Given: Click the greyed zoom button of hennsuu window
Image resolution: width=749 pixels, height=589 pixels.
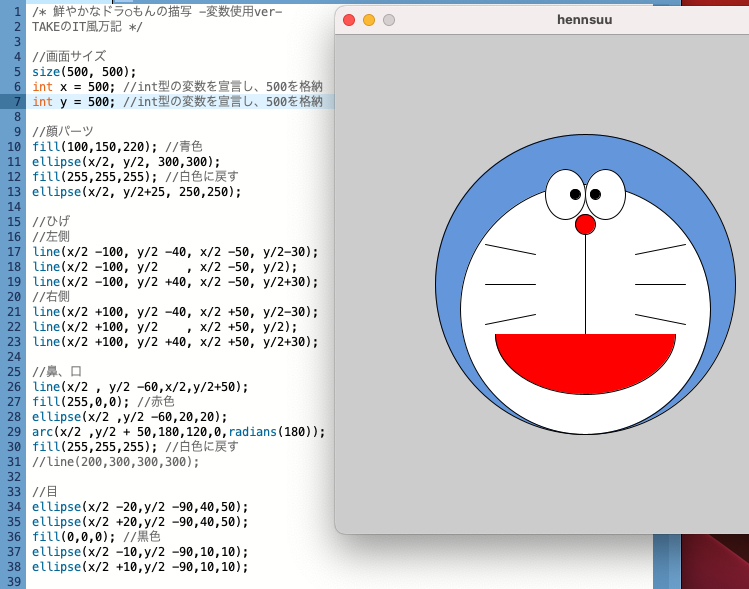Looking at the screenshot, I should click(389, 20).
